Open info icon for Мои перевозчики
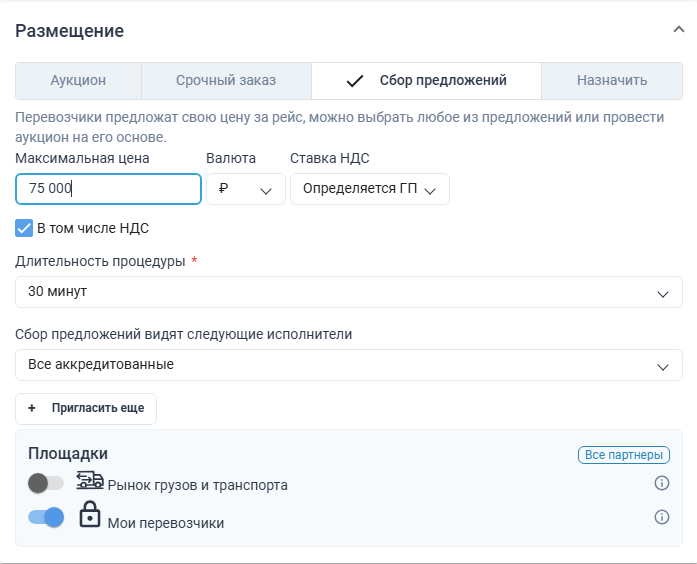697x564 pixels. [x=662, y=517]
